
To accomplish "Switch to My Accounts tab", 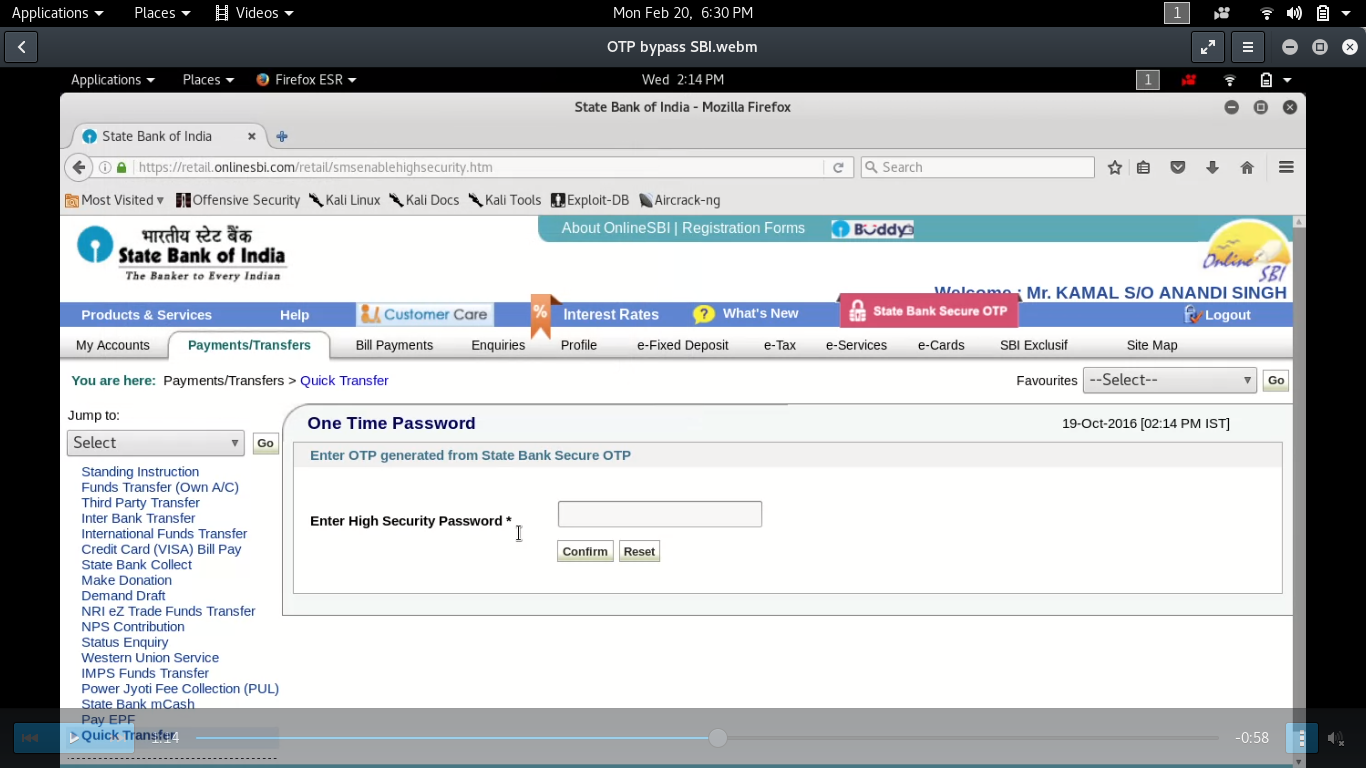I will tap(113, 345).
